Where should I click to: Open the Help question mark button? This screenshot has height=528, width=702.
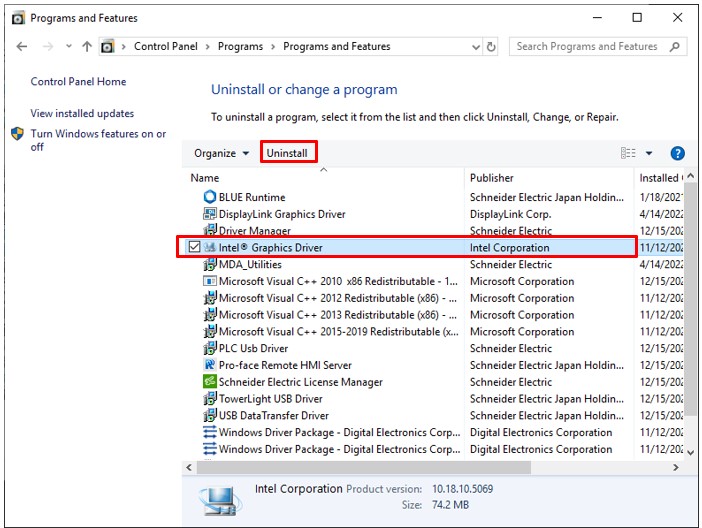pos(677,153)
